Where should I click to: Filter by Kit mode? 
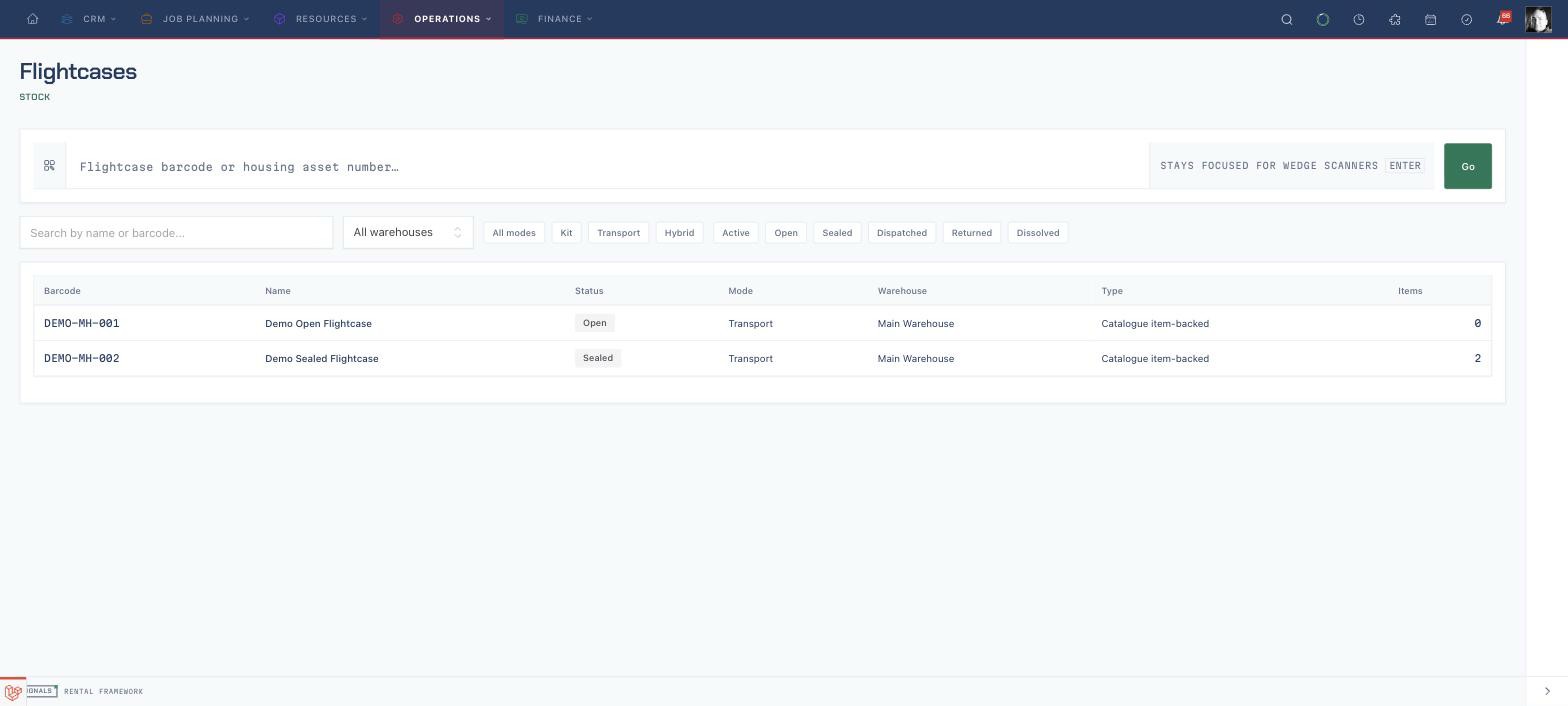(566, 233)
